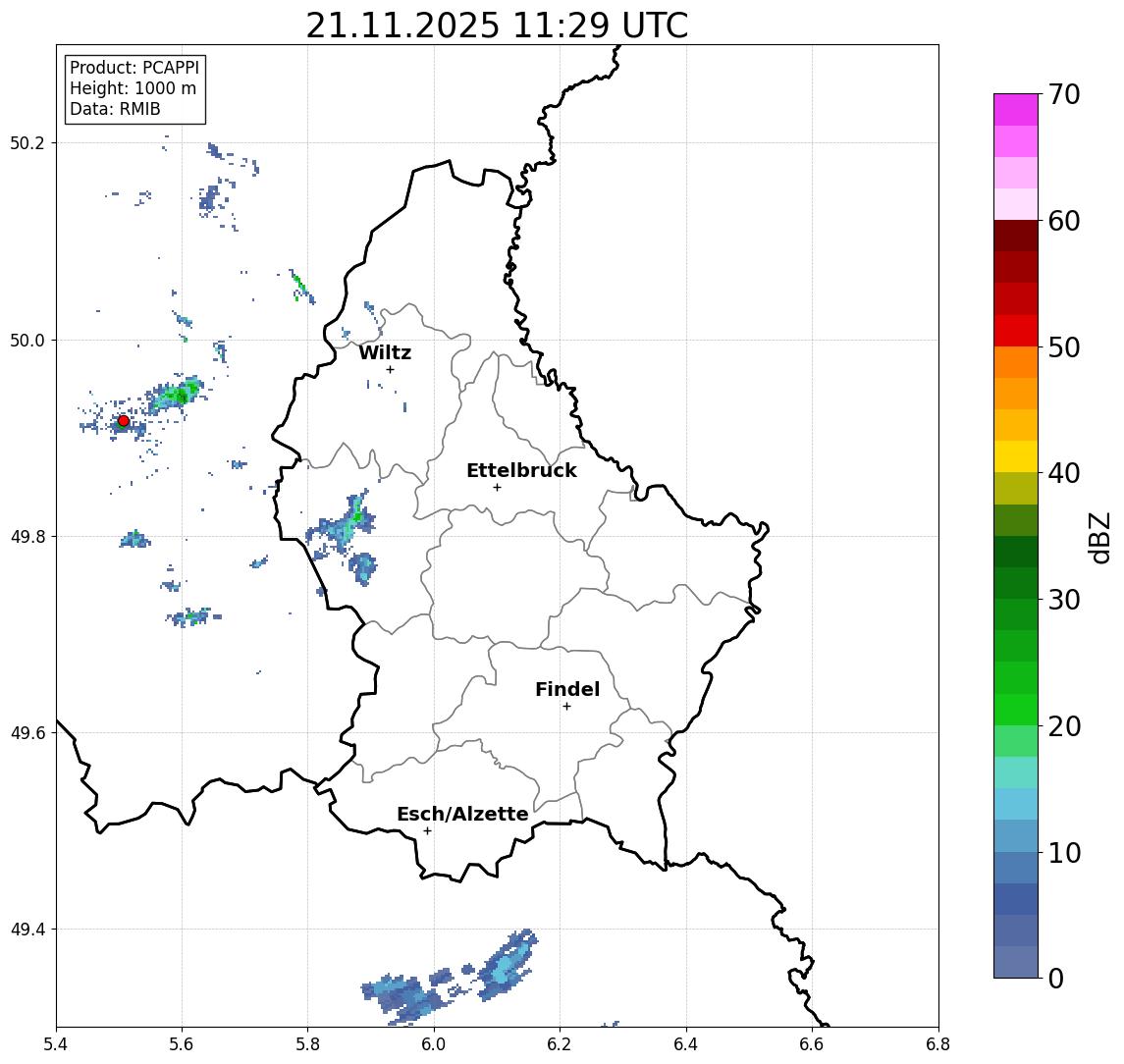Image resolution: width=1124 pixels, height=1064 pixels.
Task: Click the green radar echo northeast of red dot
Action: click(x=176, y=394)
